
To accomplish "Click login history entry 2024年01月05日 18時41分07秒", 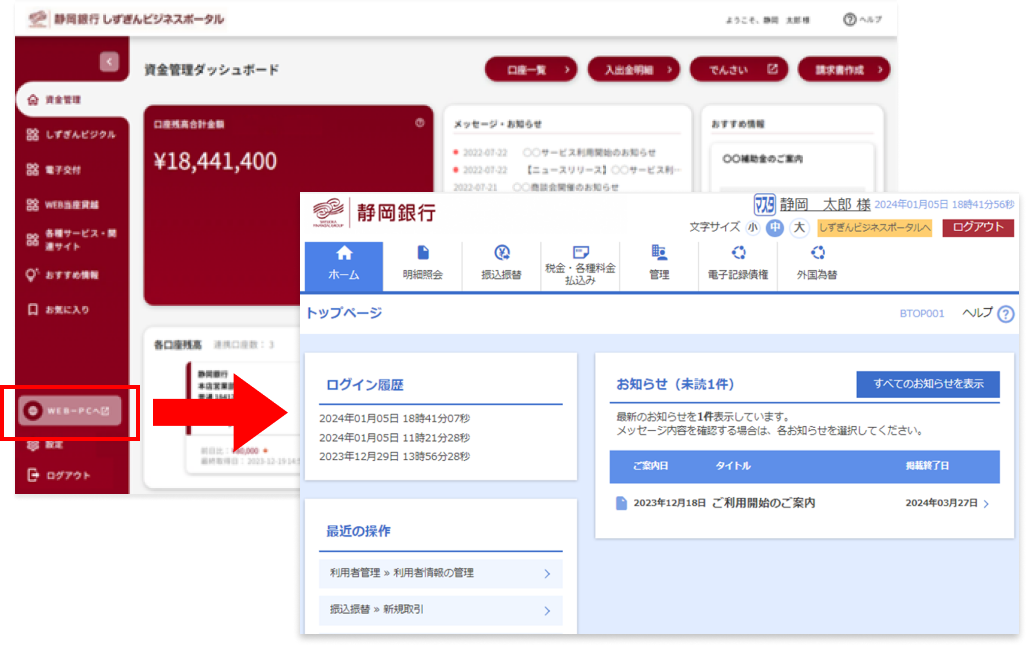I will pos(394,419).
